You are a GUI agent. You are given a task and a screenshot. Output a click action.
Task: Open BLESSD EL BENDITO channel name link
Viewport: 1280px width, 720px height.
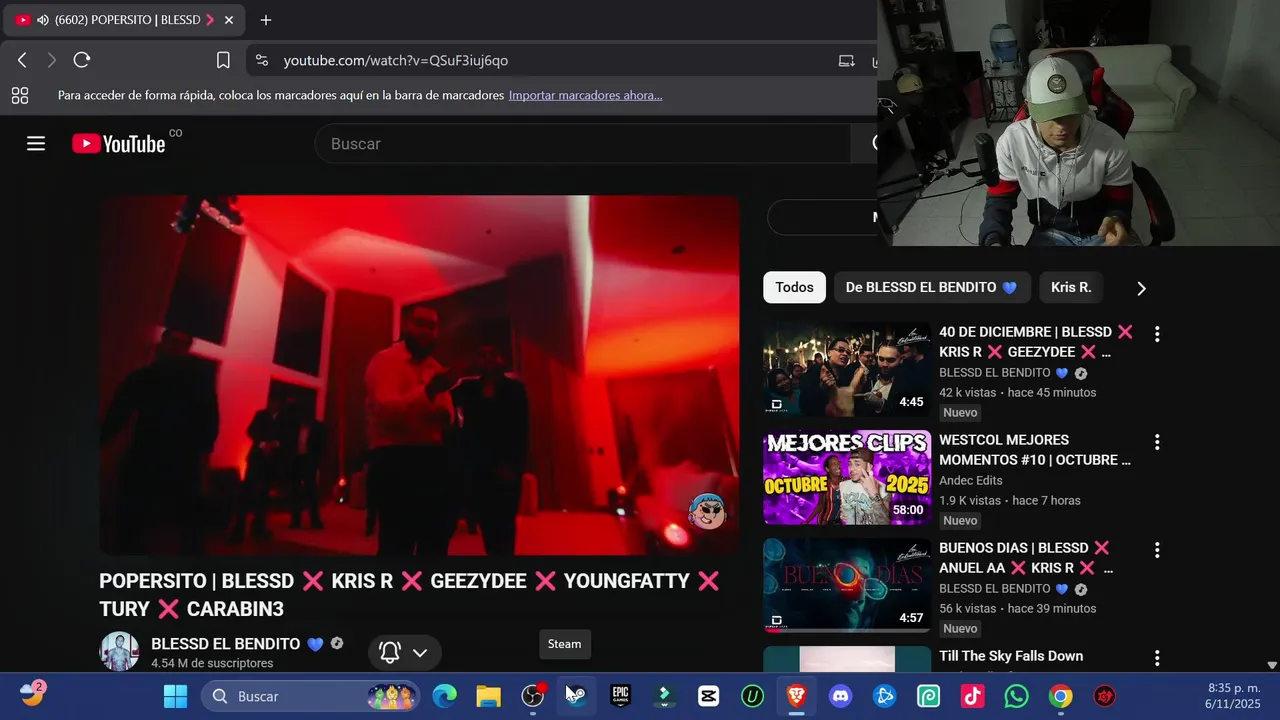226,644
